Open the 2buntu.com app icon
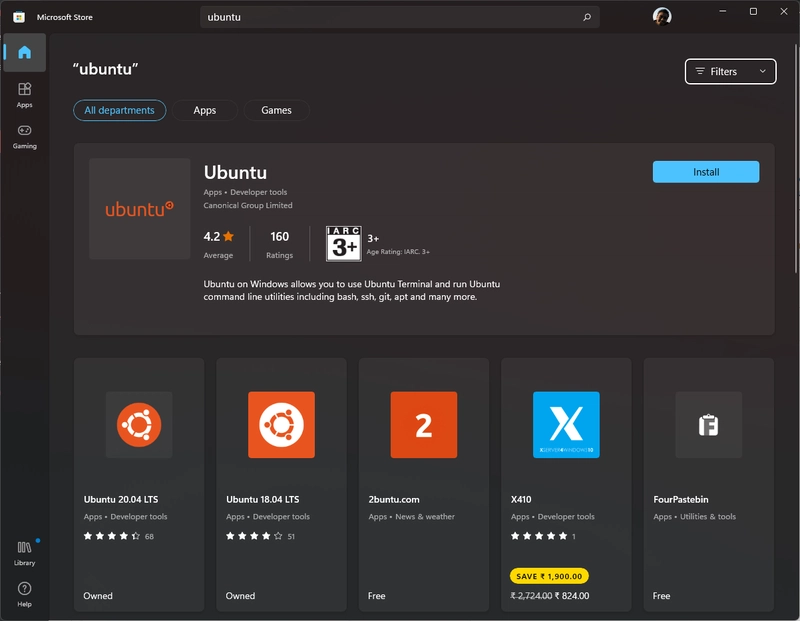Image resolution: width=800 pixels, height=621 pixels. [423, 425]
